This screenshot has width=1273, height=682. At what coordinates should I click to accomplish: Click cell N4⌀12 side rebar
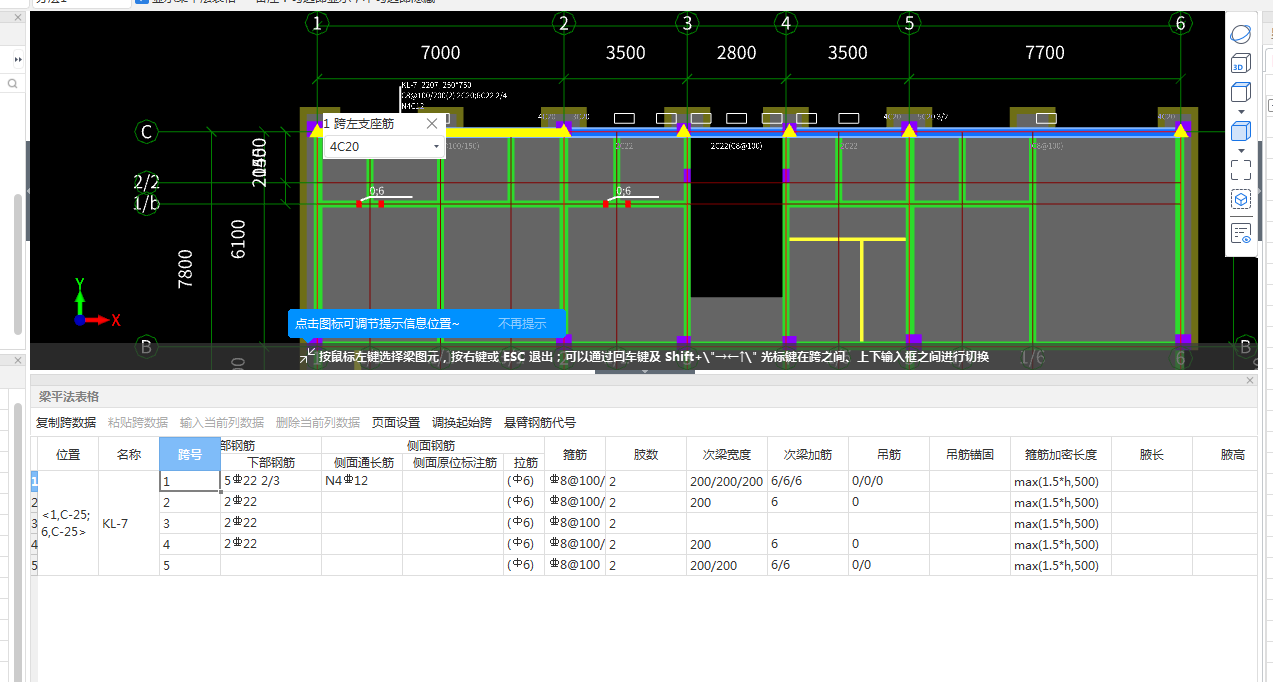[x=362, y=481]
